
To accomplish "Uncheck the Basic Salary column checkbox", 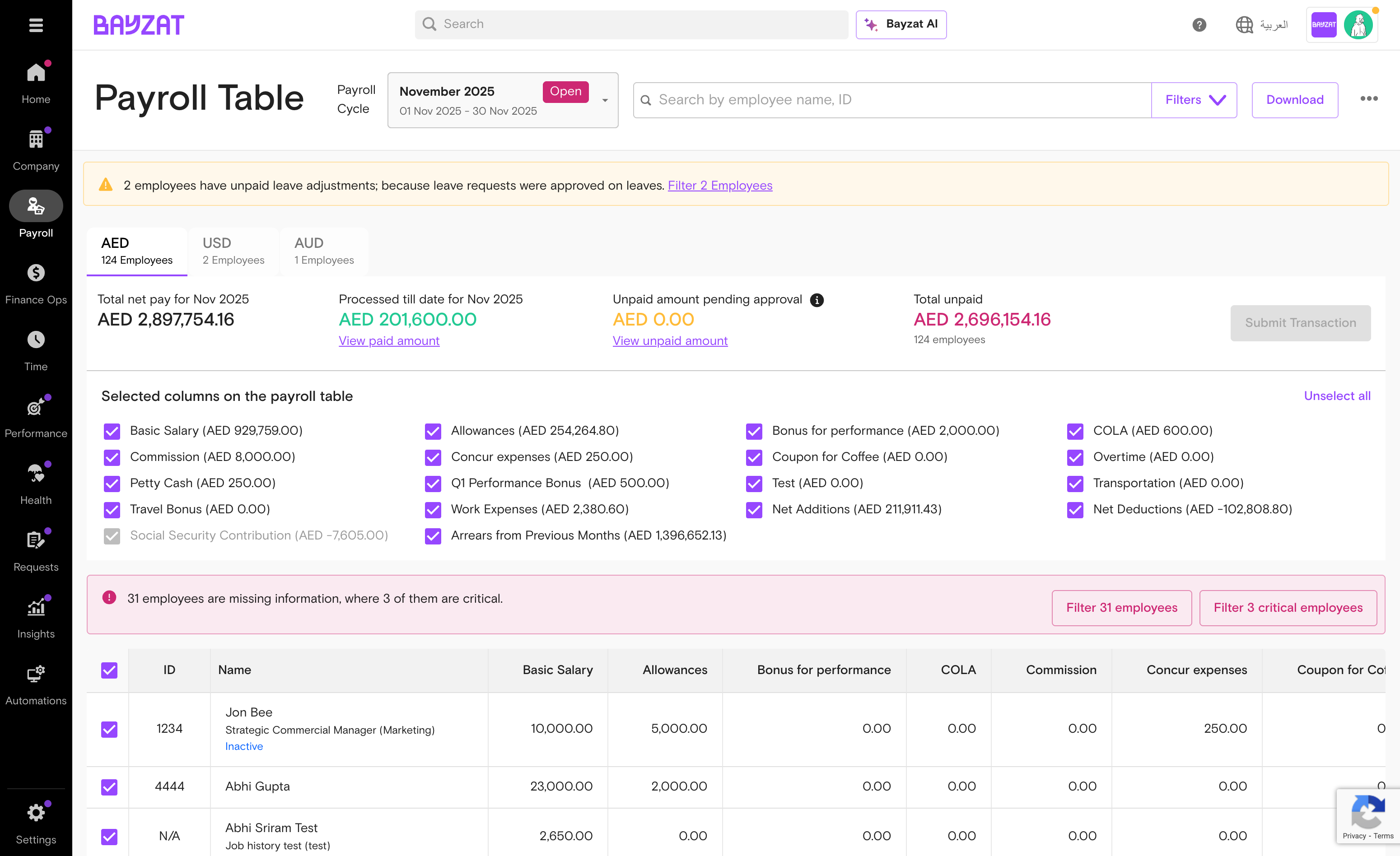I will tap(112, 431).
